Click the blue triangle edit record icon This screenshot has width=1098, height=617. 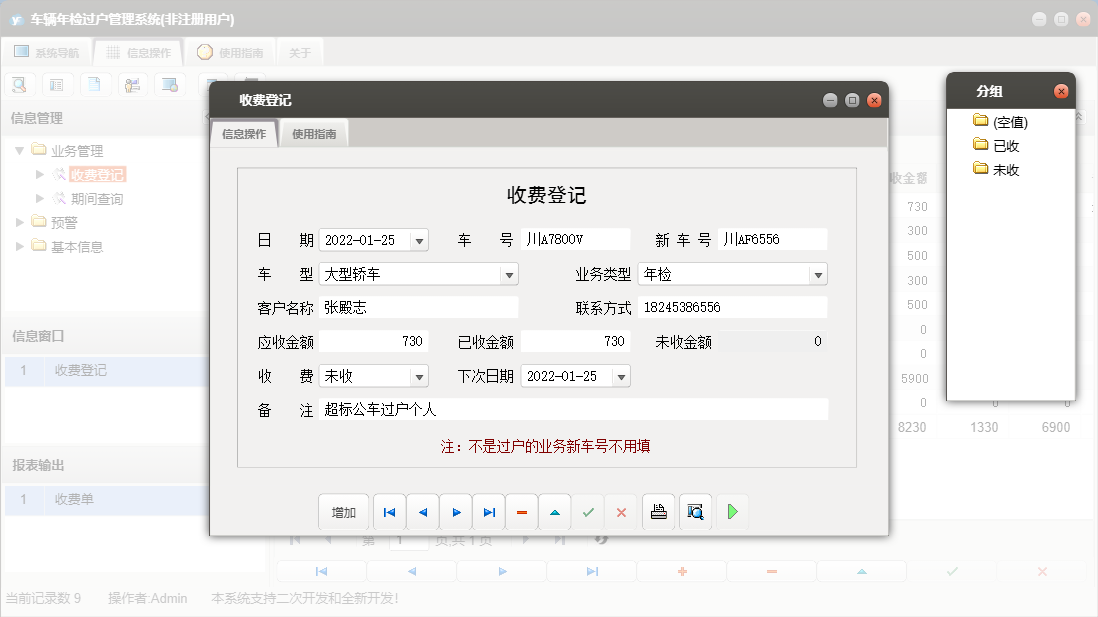coord(555,511)
